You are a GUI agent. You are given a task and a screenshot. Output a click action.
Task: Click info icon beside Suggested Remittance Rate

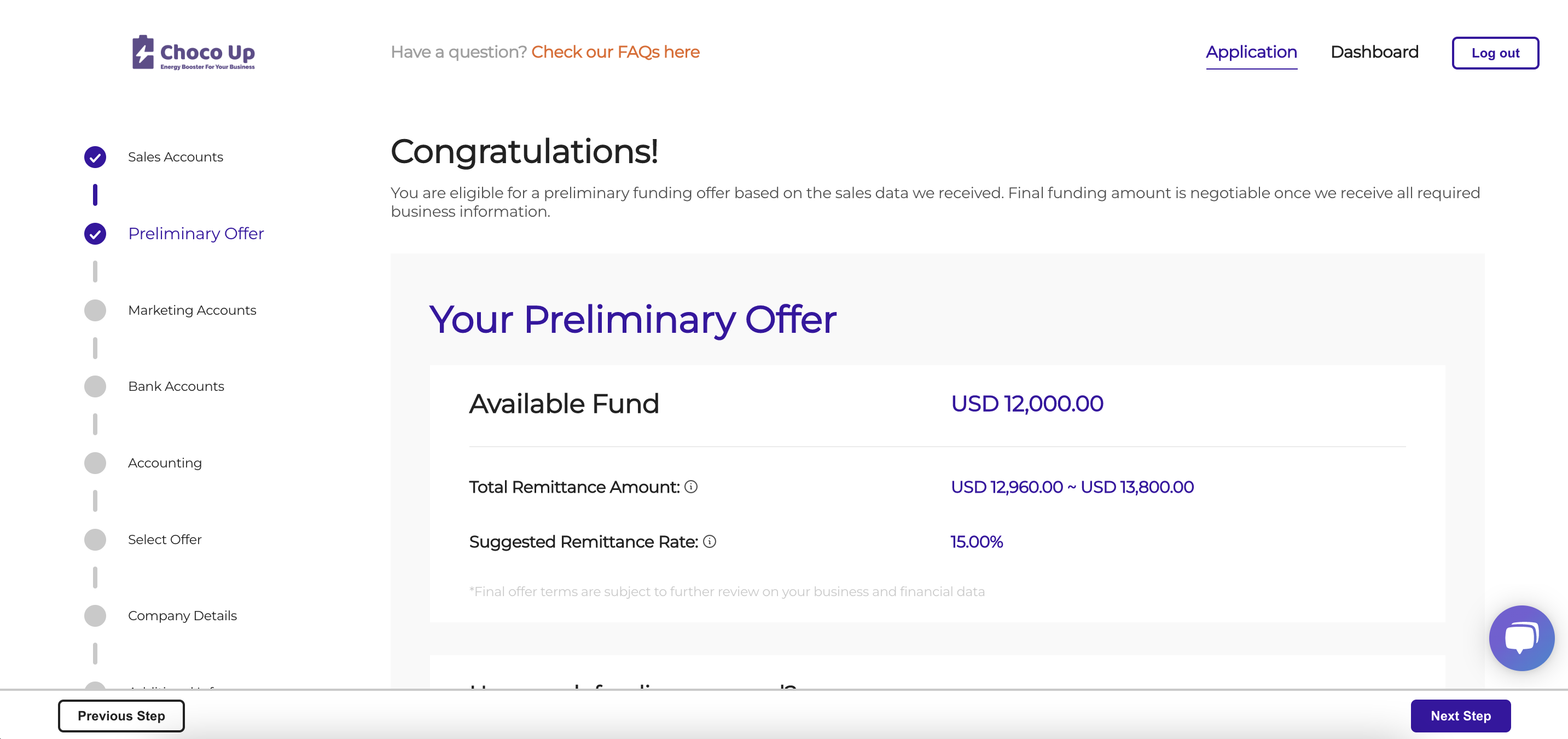tap(710, 541)
